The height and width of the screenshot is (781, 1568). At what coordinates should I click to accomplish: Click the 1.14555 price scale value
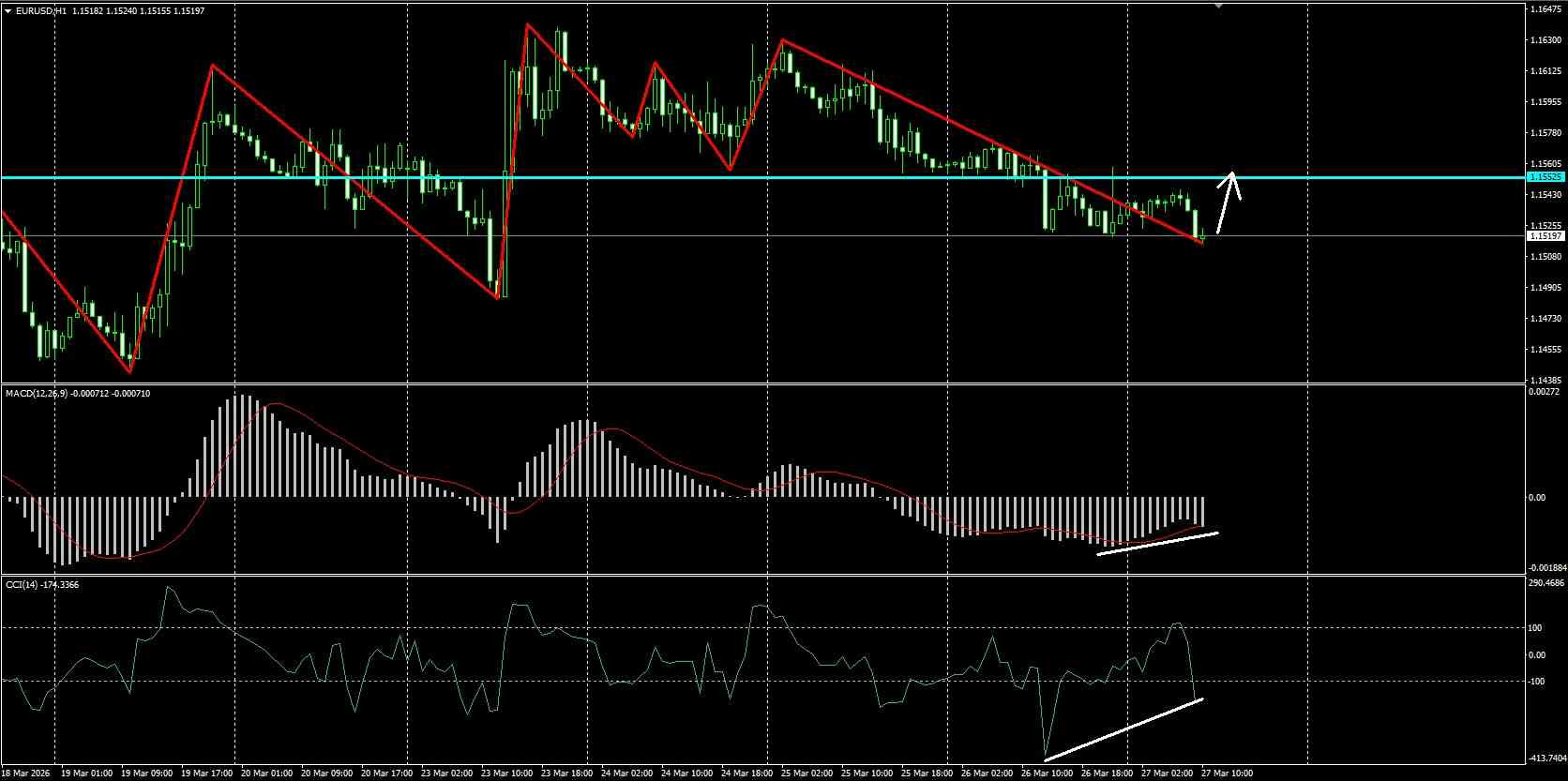pos(1547,350)
